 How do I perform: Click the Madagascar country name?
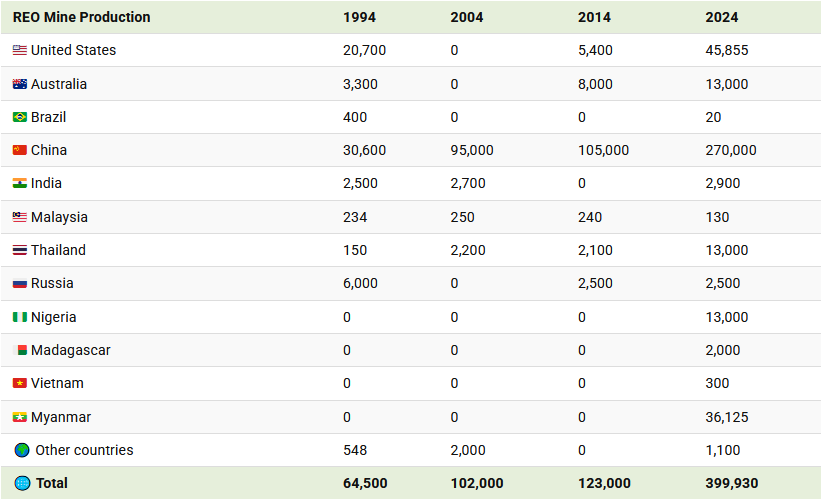pos(71,350)
